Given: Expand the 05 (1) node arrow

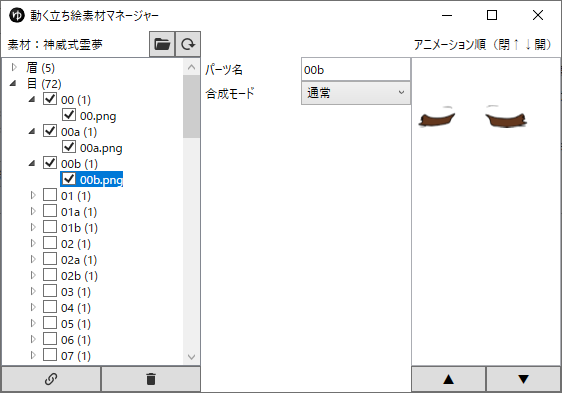Looking at the screenshot, I should [33, 323].
